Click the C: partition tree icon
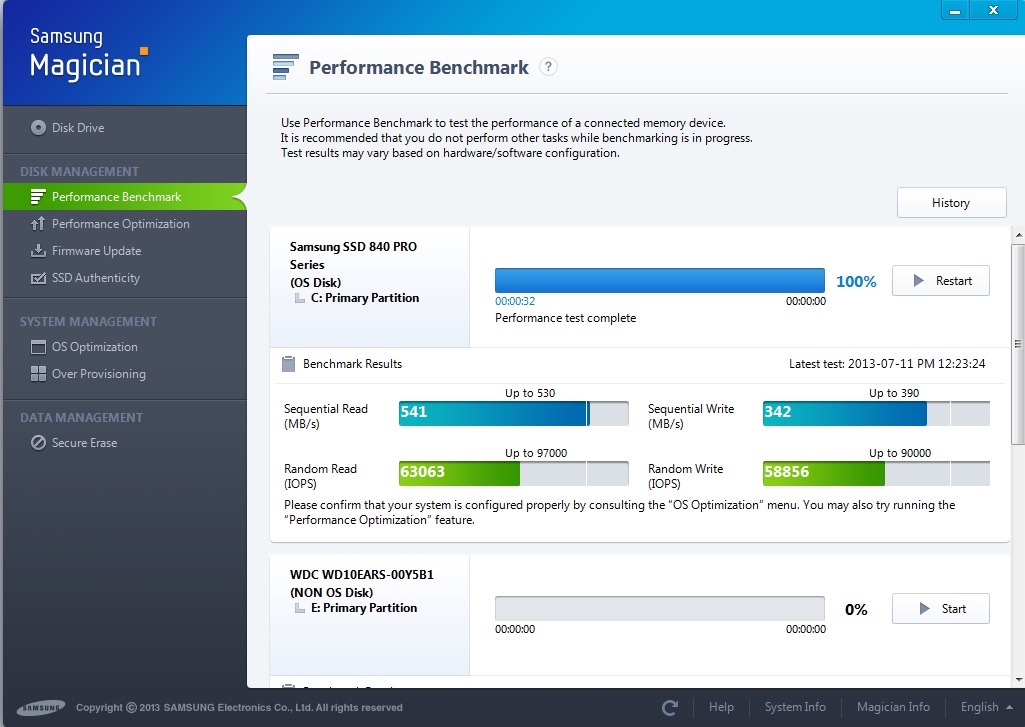 coord(299,298)
